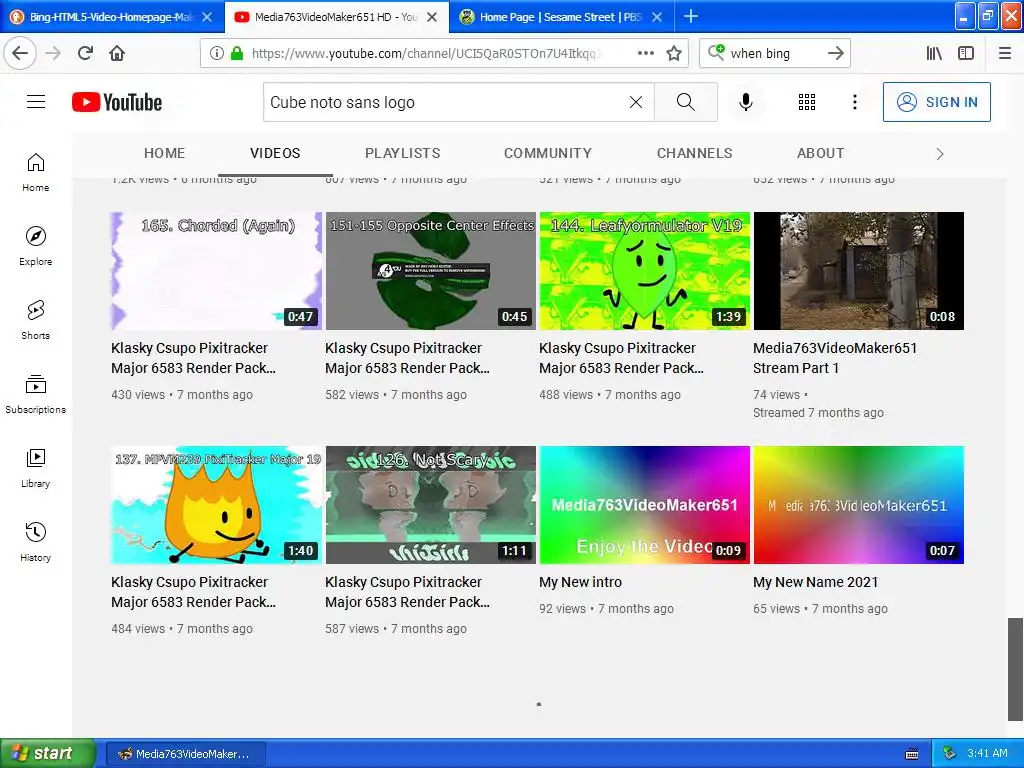
Task: Click Media763VideoMaker taskbar window button
Action: click(185, 754)
